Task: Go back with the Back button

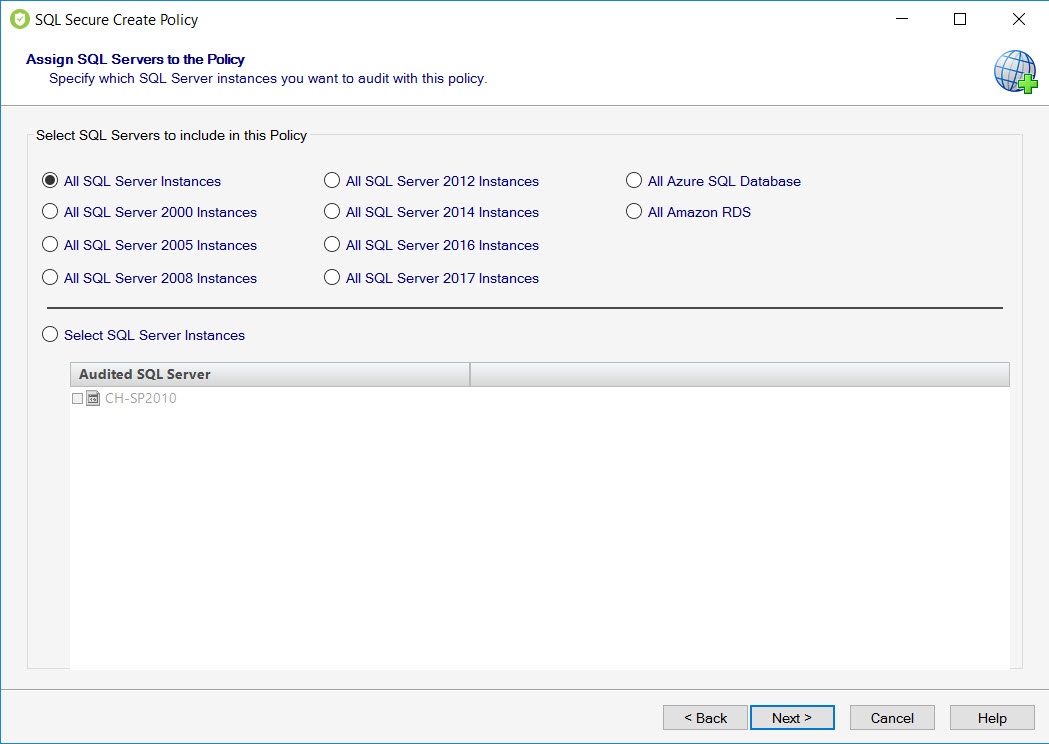Action: click(x=705, y=718)
